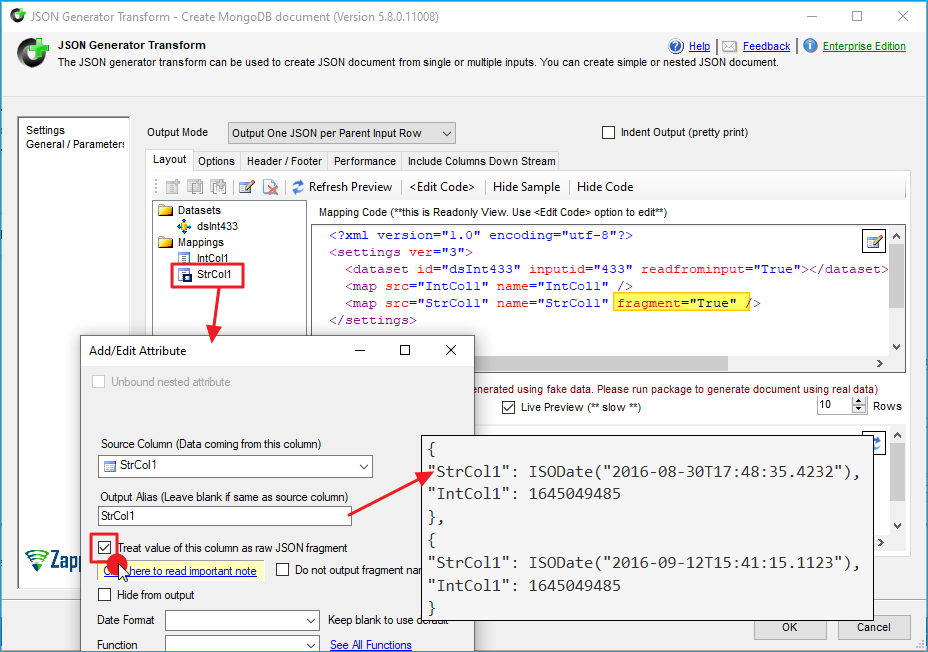928x652 pixels.
Task: Enable the Hide from output checkbox
Action: click(x=105, y=595)
